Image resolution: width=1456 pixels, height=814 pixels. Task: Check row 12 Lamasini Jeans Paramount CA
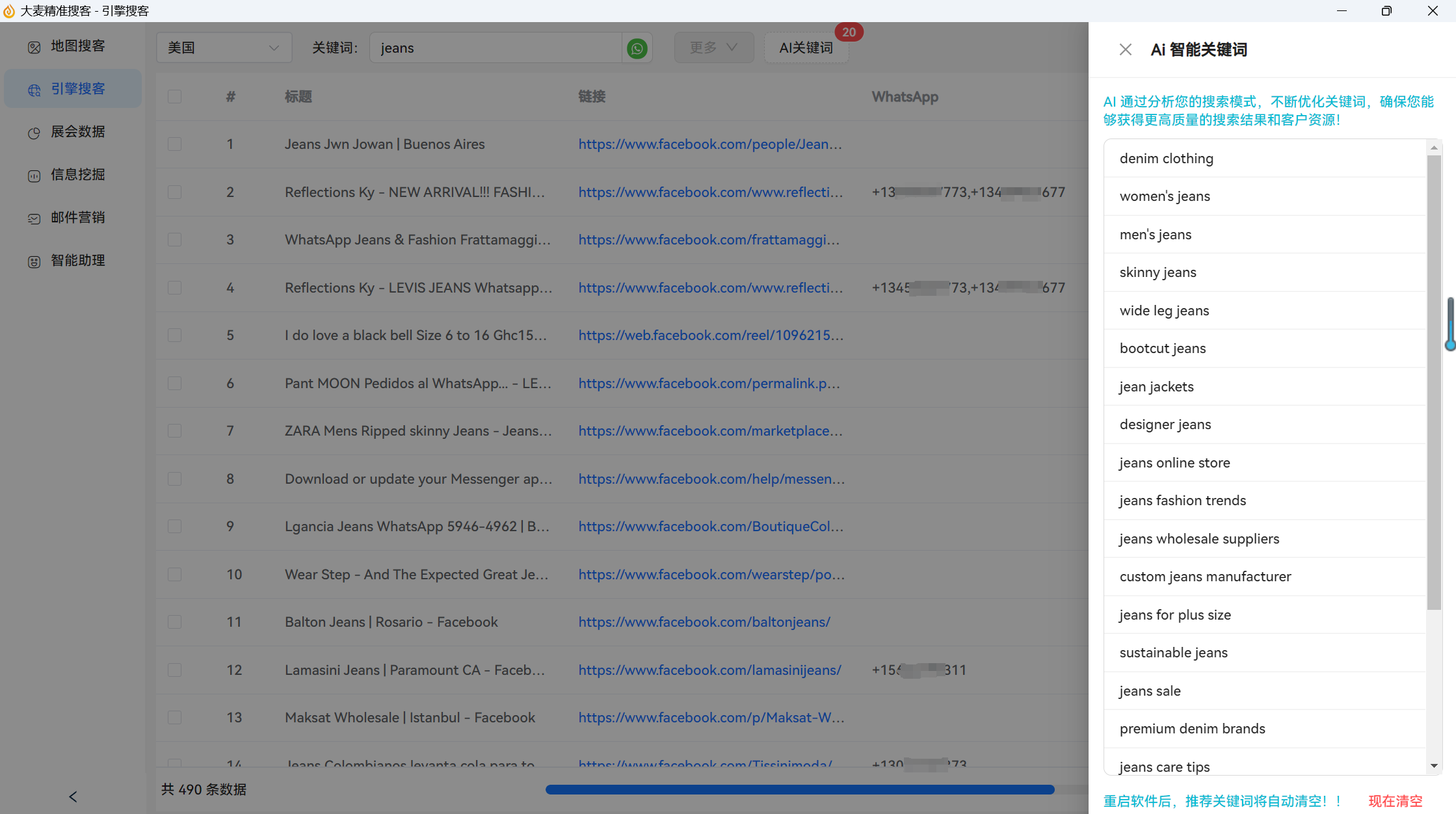click(x=174, y=670)
